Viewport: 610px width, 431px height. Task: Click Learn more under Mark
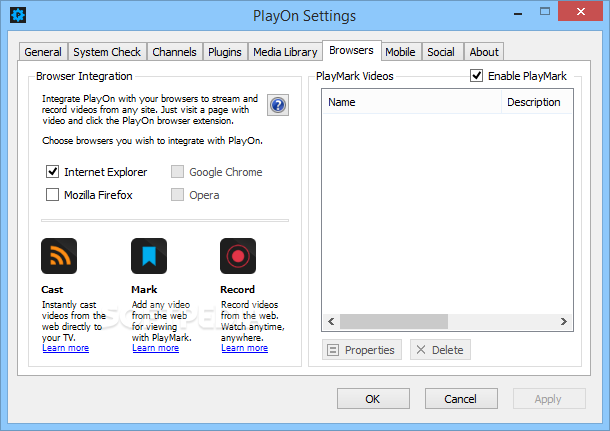coord(156,348)
